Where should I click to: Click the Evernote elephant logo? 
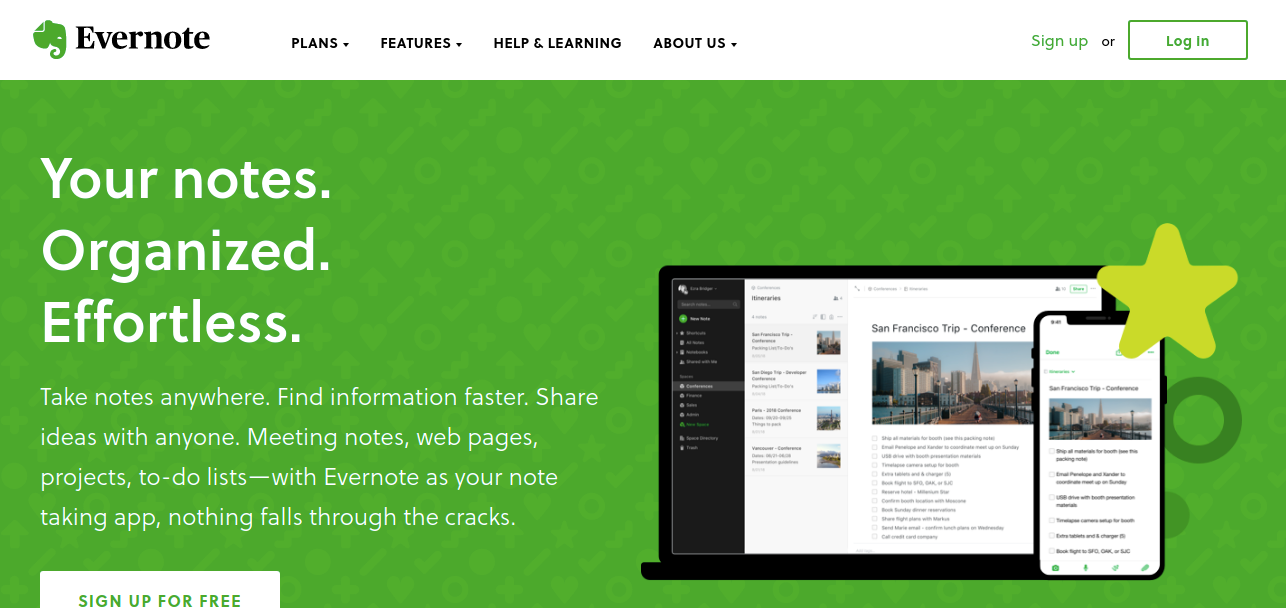49,40
